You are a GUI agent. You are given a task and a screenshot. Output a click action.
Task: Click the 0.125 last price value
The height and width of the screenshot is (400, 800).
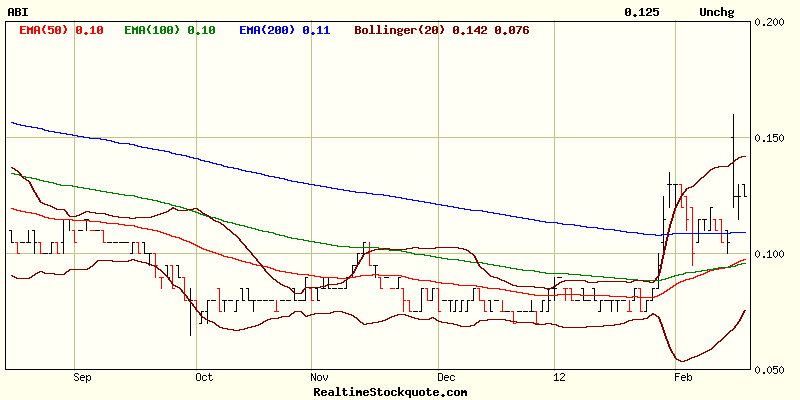click(x=641, y=12)
